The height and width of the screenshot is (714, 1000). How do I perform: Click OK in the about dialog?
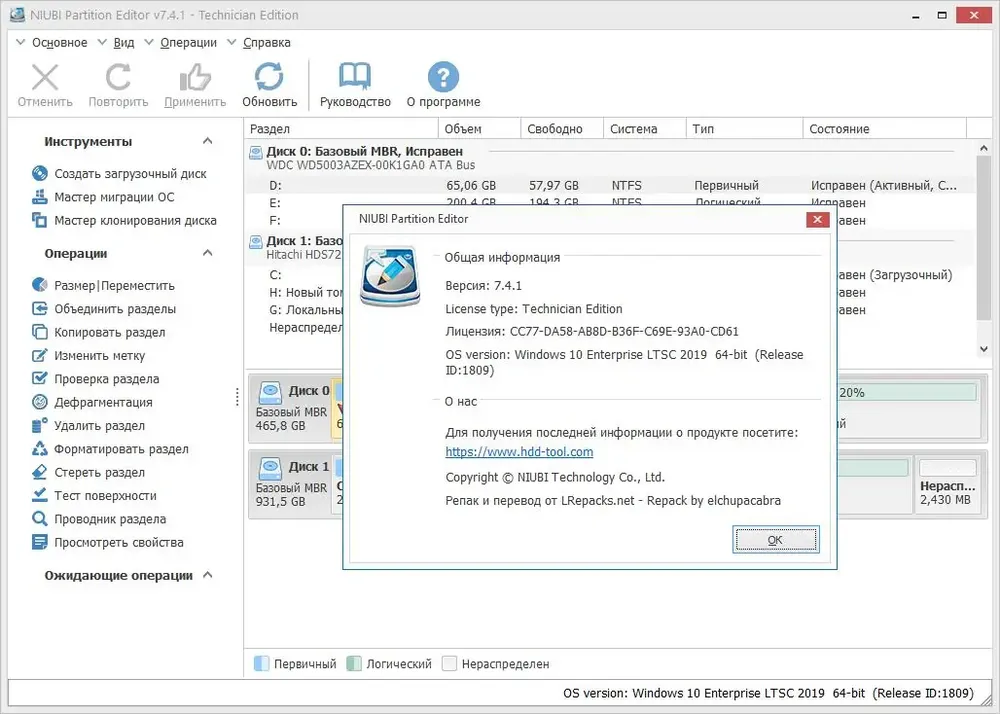[776, 540]
